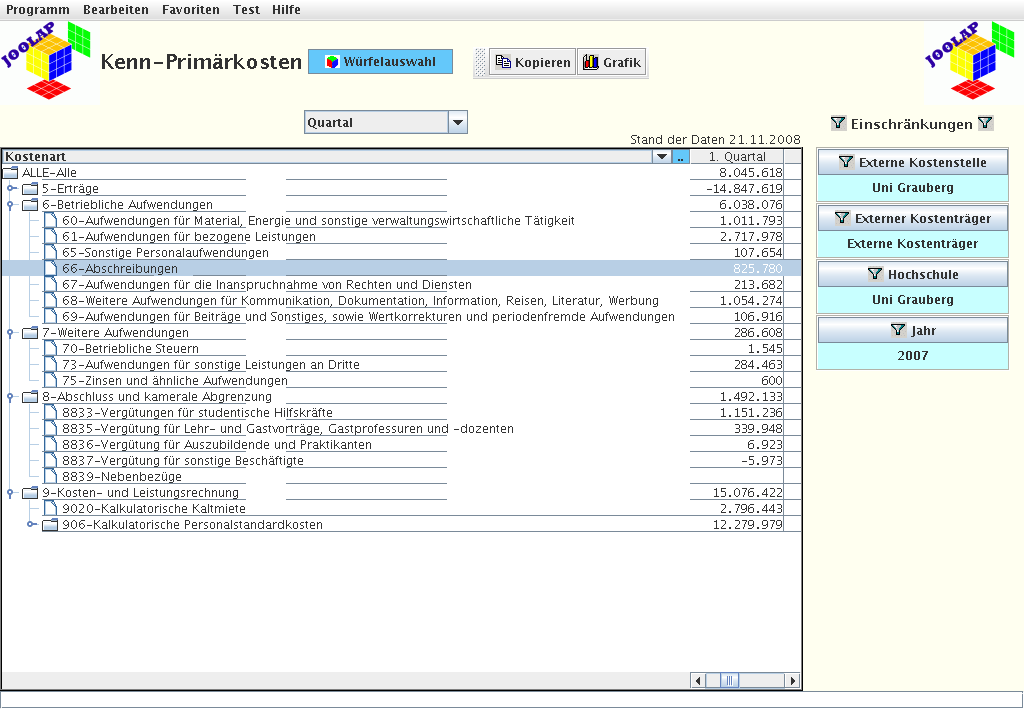Image resolution: width=1024 pixels, height=709 pixels.
Task: Click the folder icon of 5-Erträge
Action: tap(30, 189)
